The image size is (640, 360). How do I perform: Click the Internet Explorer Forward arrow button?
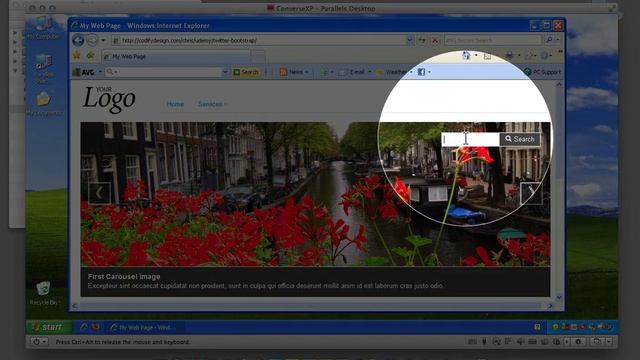click(92, 40)
